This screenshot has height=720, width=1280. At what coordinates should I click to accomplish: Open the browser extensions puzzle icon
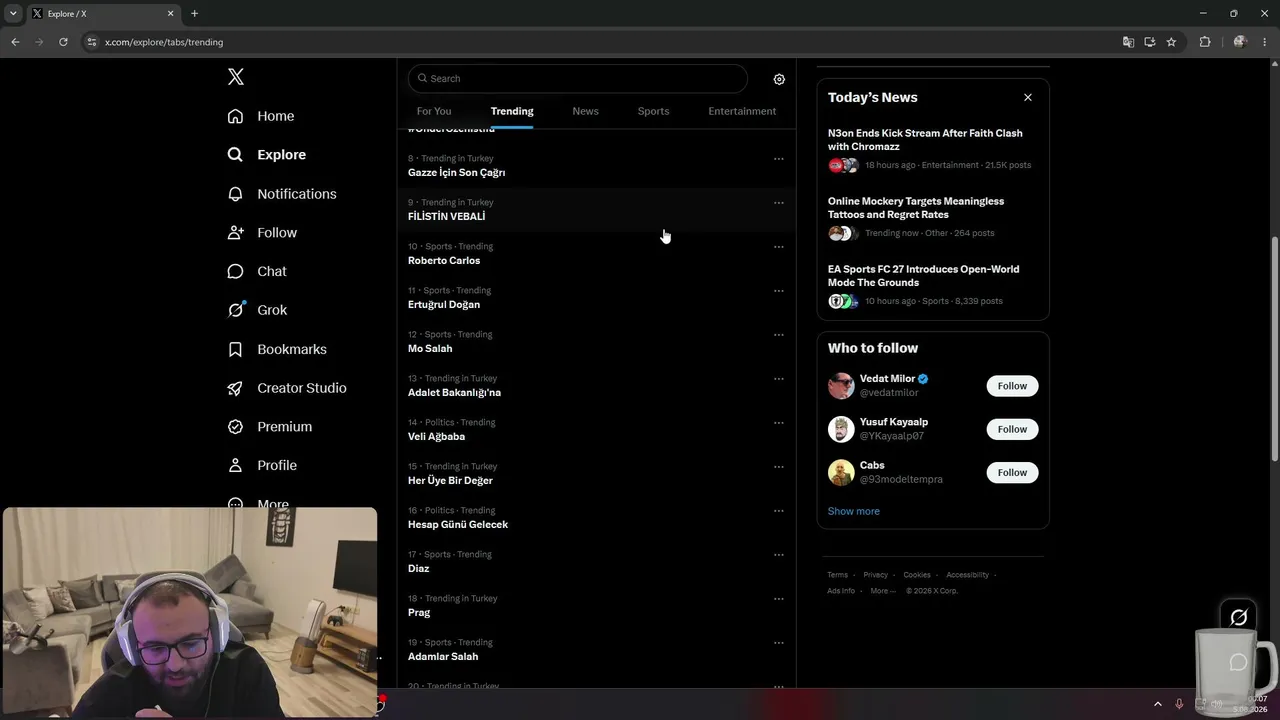click(x=1205, y=42)
